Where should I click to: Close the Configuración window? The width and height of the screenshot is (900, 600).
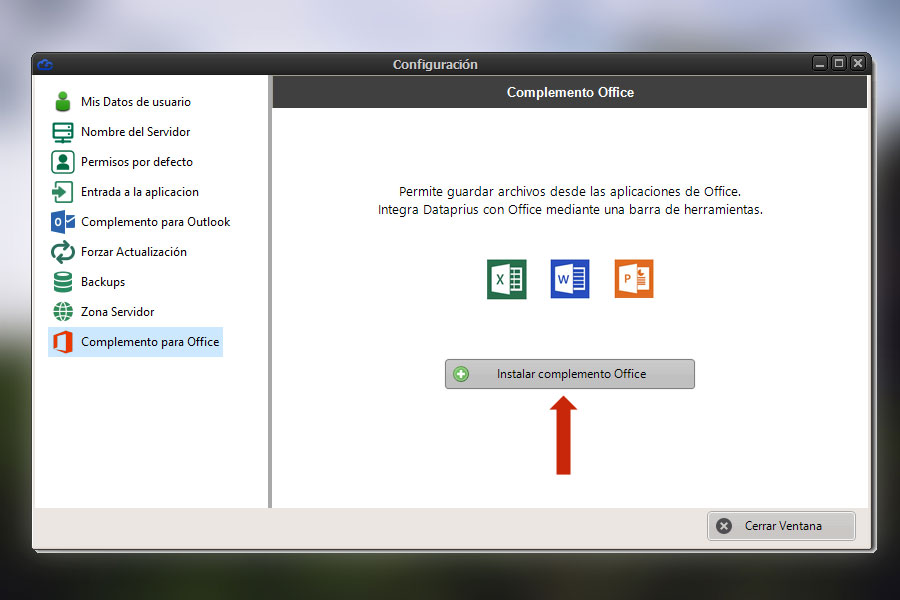click(x=858, y=63)
